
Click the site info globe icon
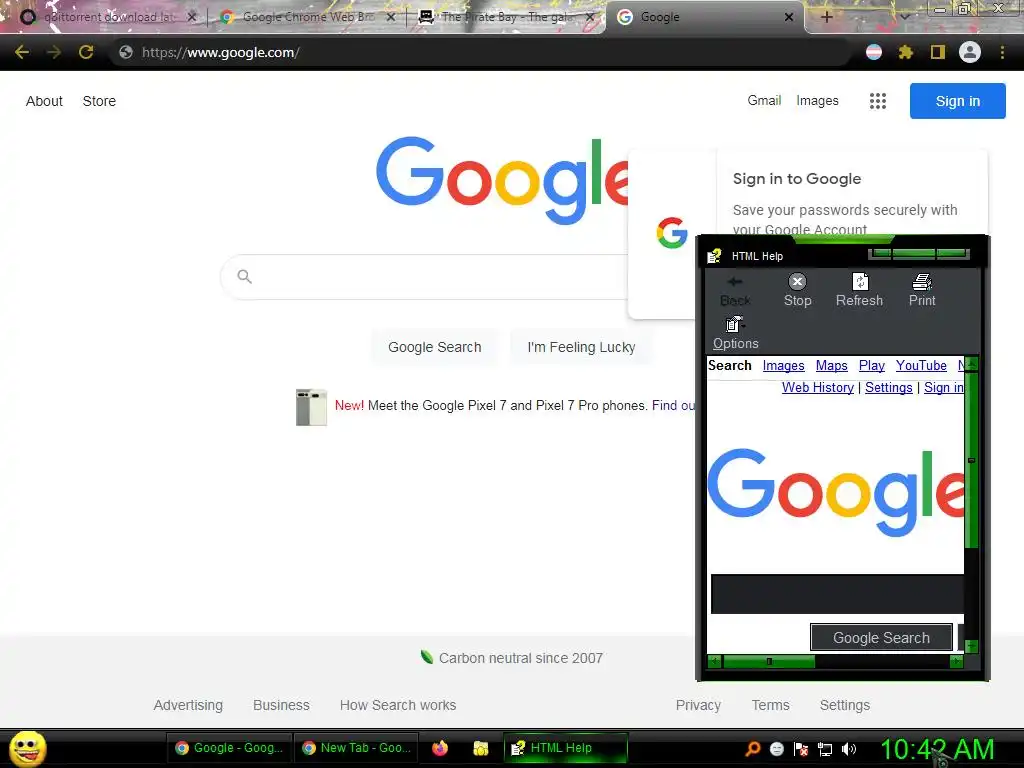[126, 52]
